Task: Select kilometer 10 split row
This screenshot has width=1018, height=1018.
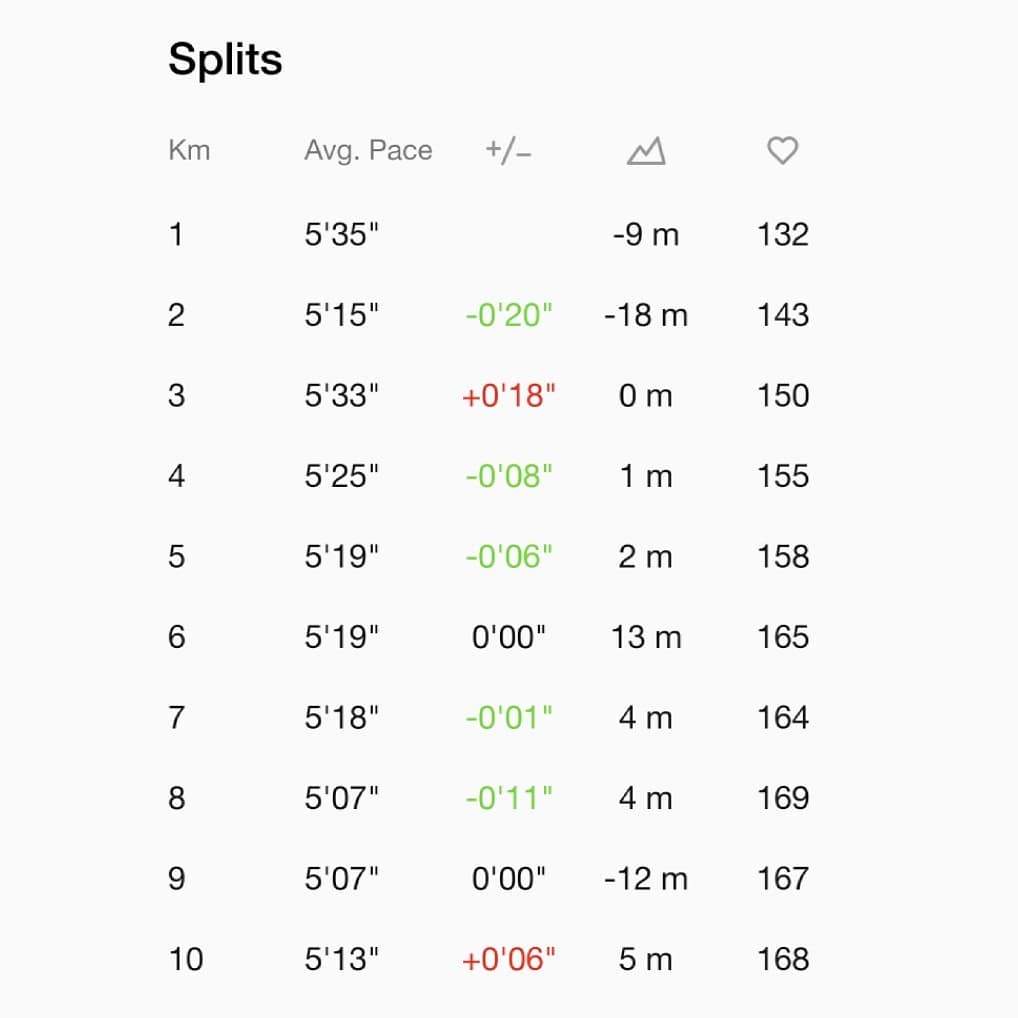Action: click(x=489, y=959)
